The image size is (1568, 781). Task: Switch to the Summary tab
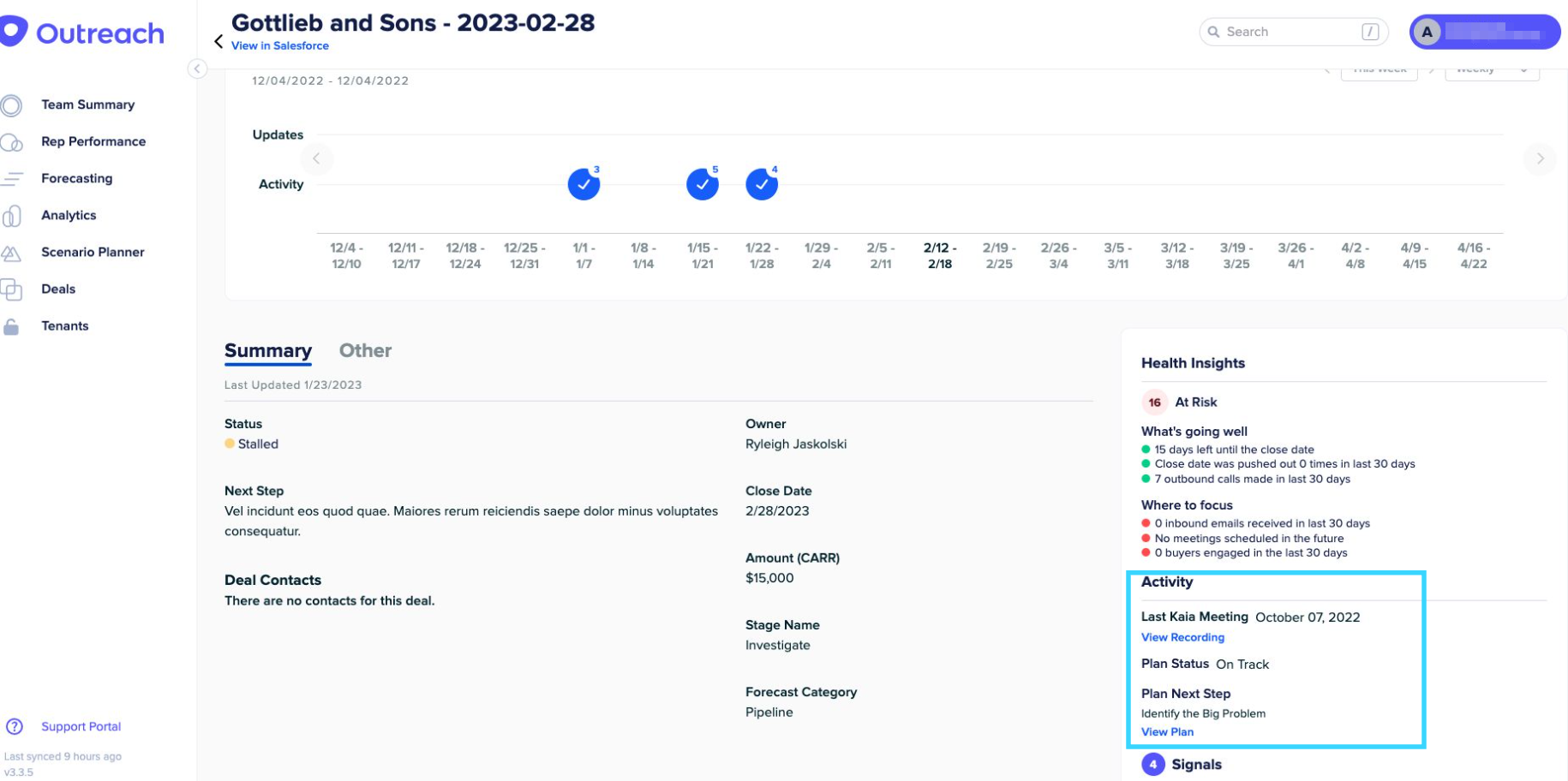(x=268, y=351)
